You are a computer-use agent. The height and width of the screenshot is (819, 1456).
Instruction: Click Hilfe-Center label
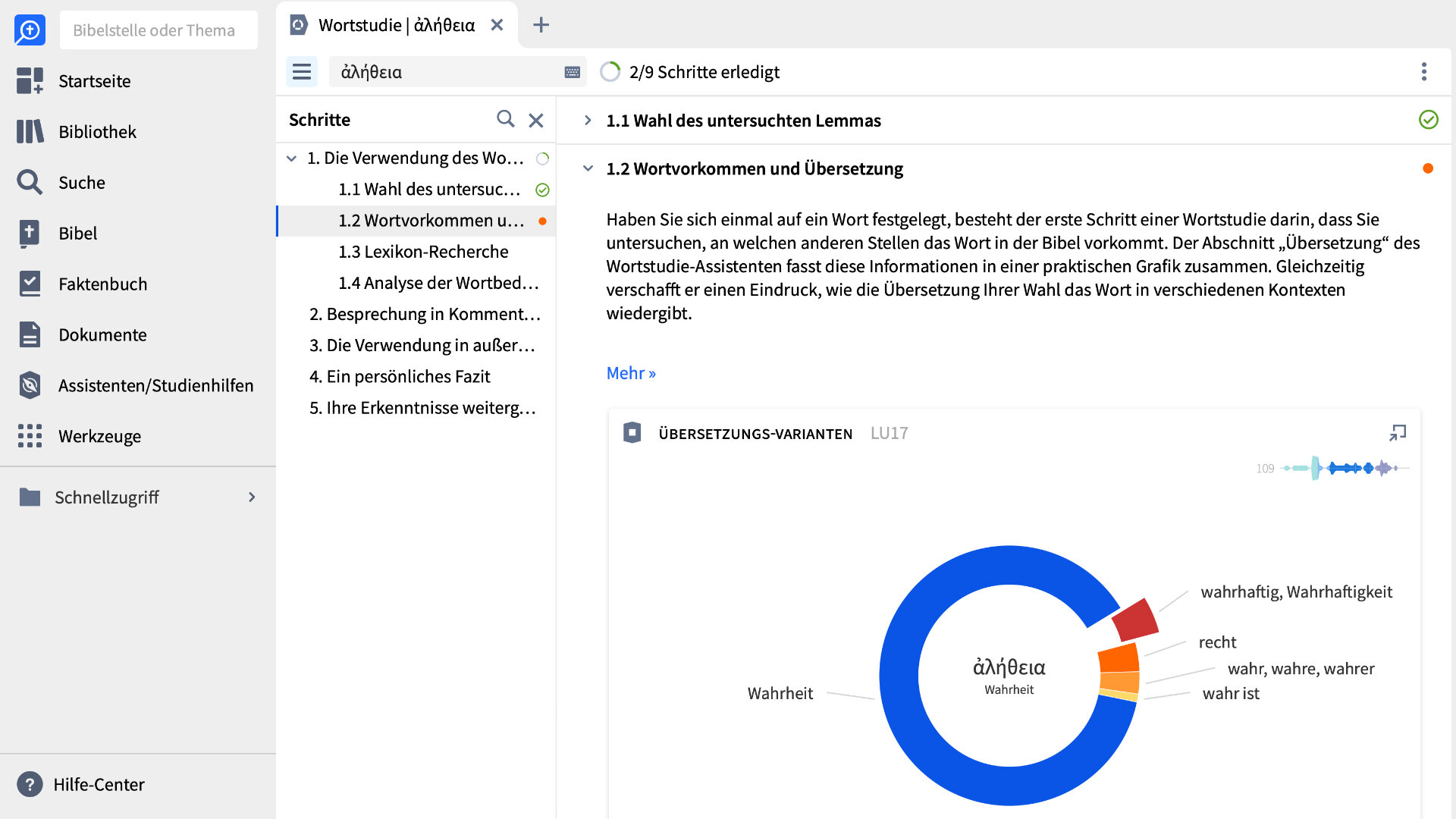99,784
